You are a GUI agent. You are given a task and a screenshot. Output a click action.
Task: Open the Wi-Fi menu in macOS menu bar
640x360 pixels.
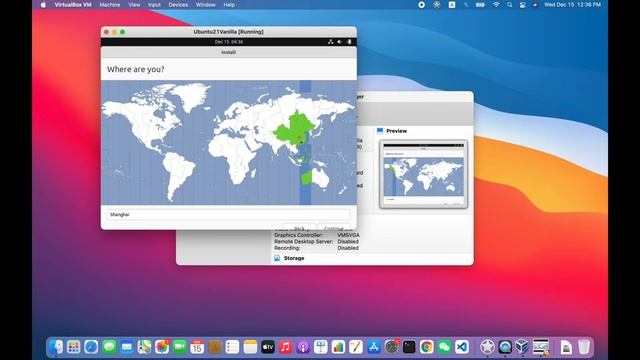496,5
